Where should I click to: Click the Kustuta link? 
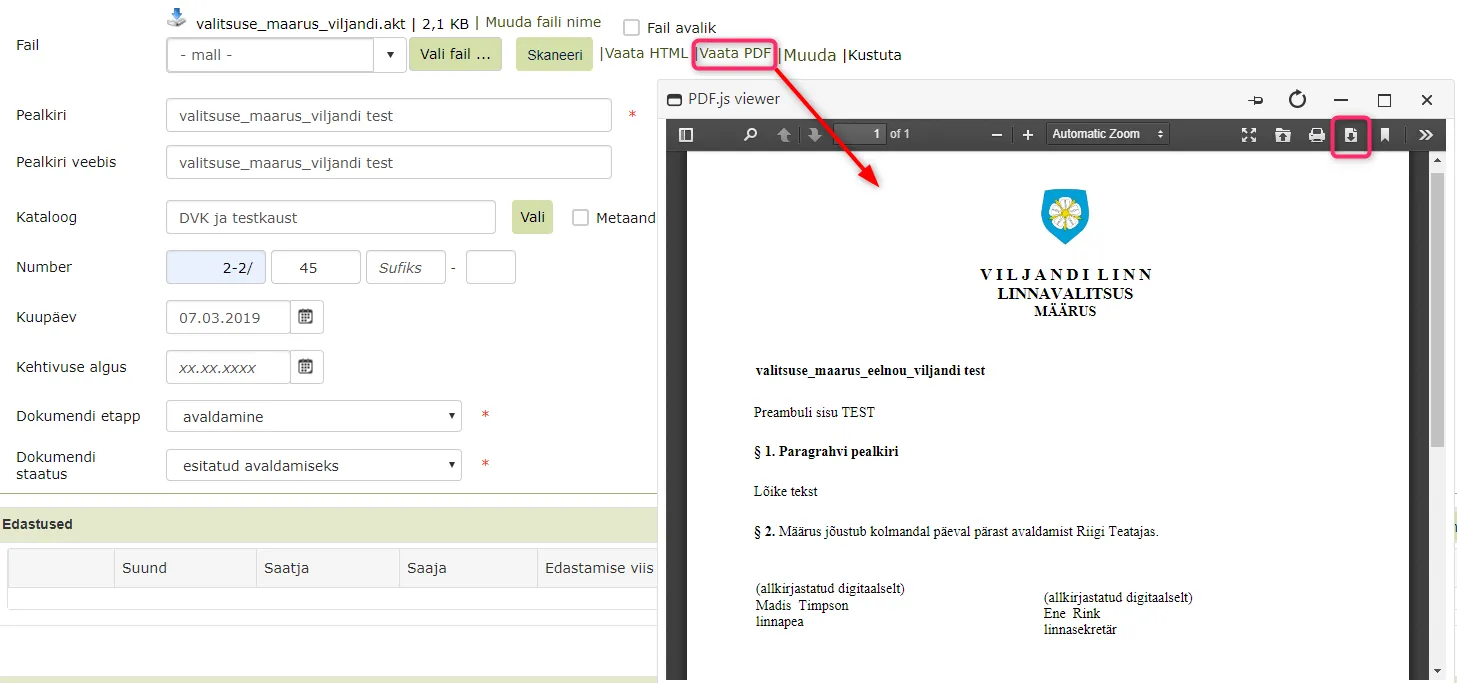point(875,55)
